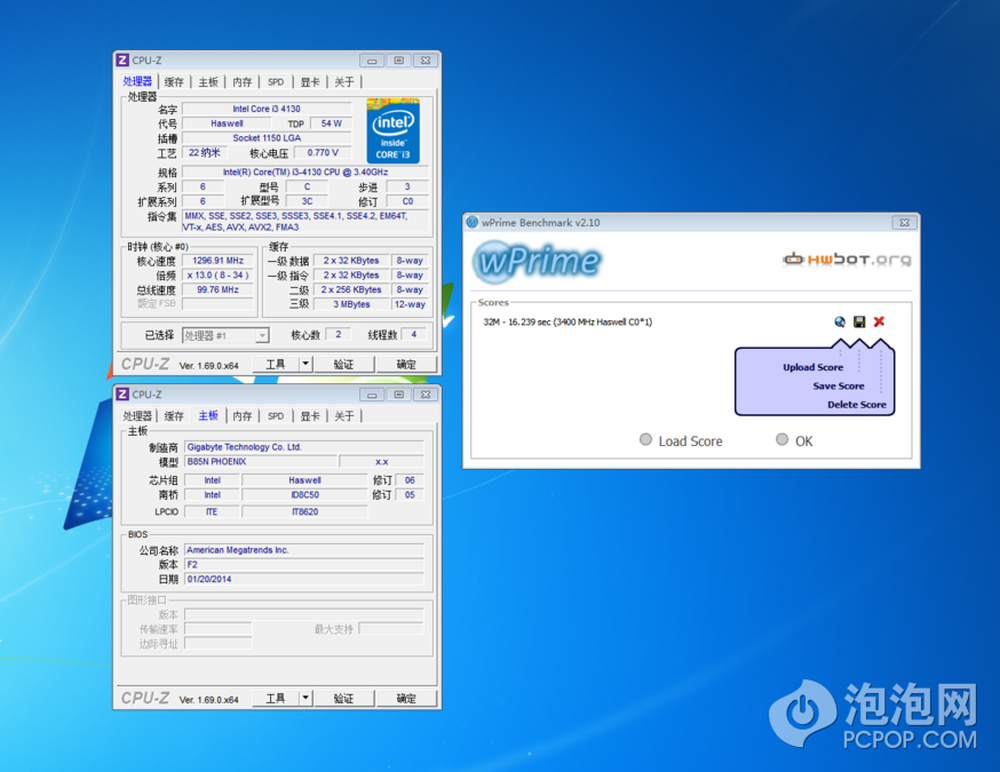Switch to 缓存 tab in the processor CPU-Z window
The width and height of the screenshot is (1000, 772).
coord(173,82)
